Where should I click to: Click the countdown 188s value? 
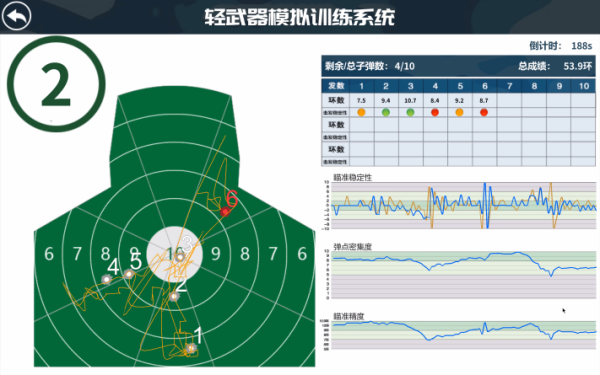581,46
